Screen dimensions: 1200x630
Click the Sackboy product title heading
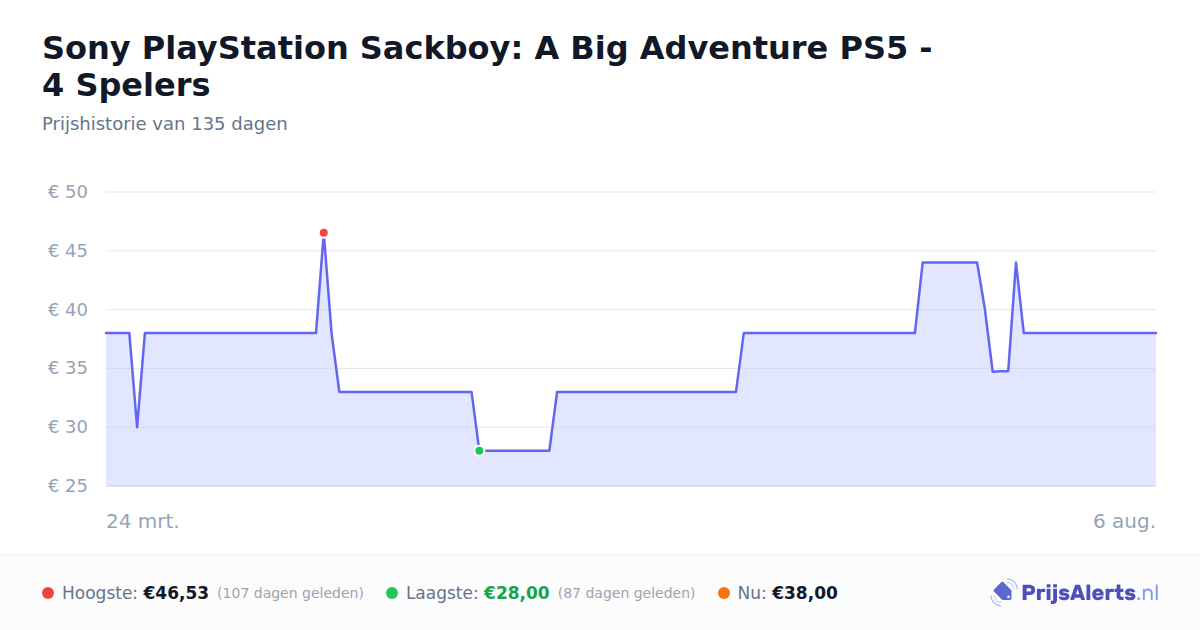[x=488, y=66]
